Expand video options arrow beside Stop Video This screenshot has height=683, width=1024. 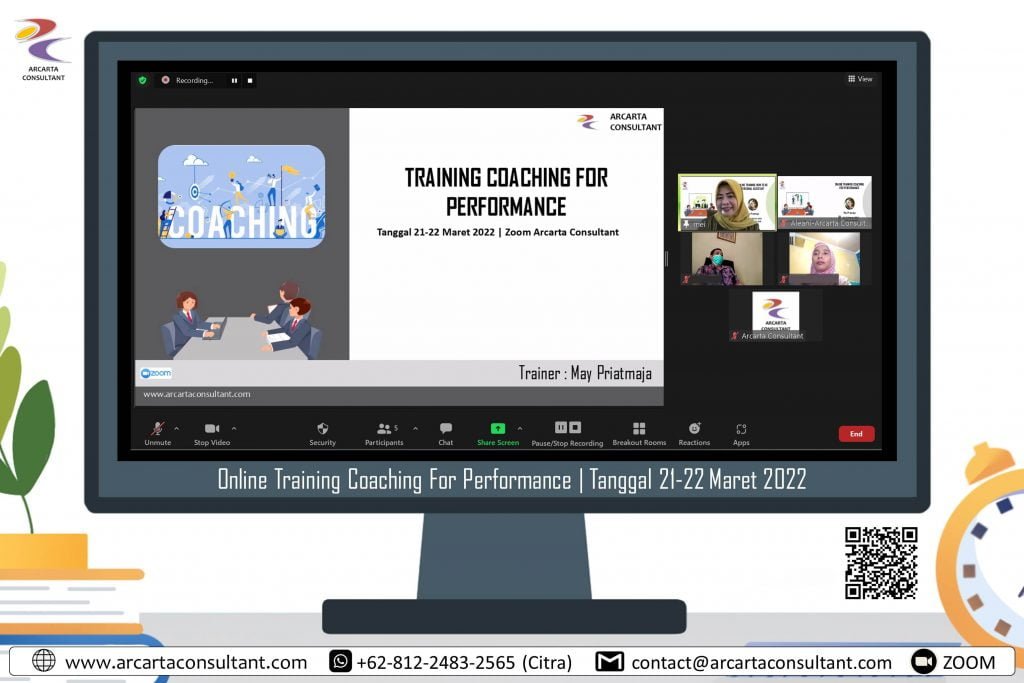coord(234,428)
